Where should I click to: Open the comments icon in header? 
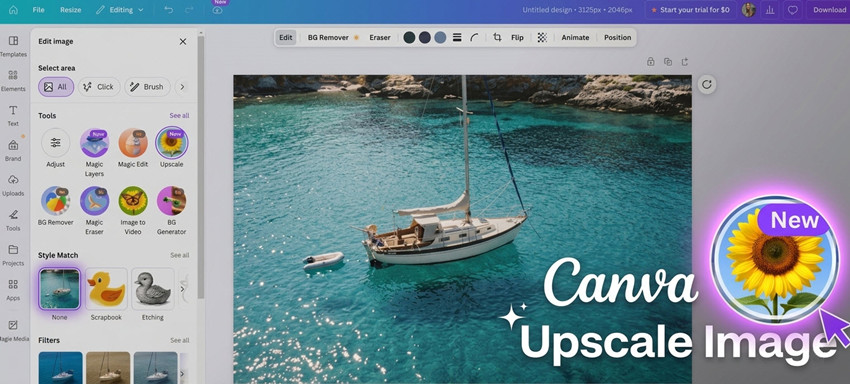pos(793,10)
